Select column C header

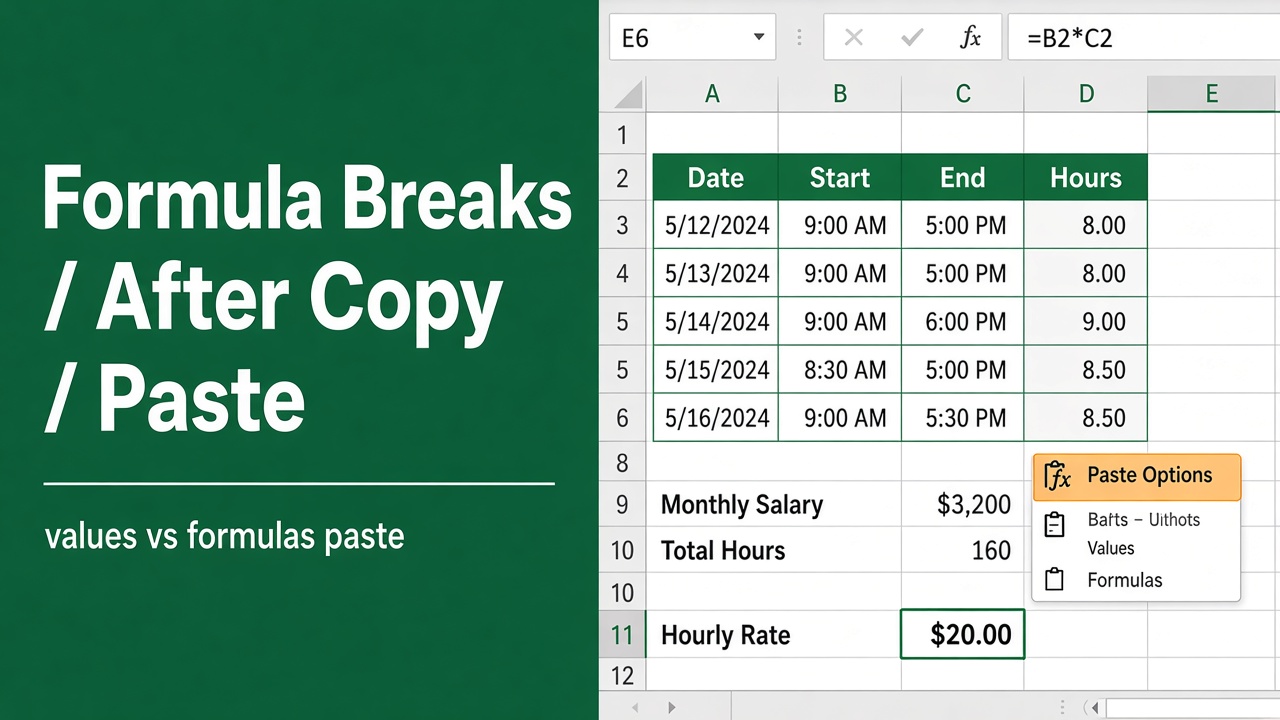963,94
